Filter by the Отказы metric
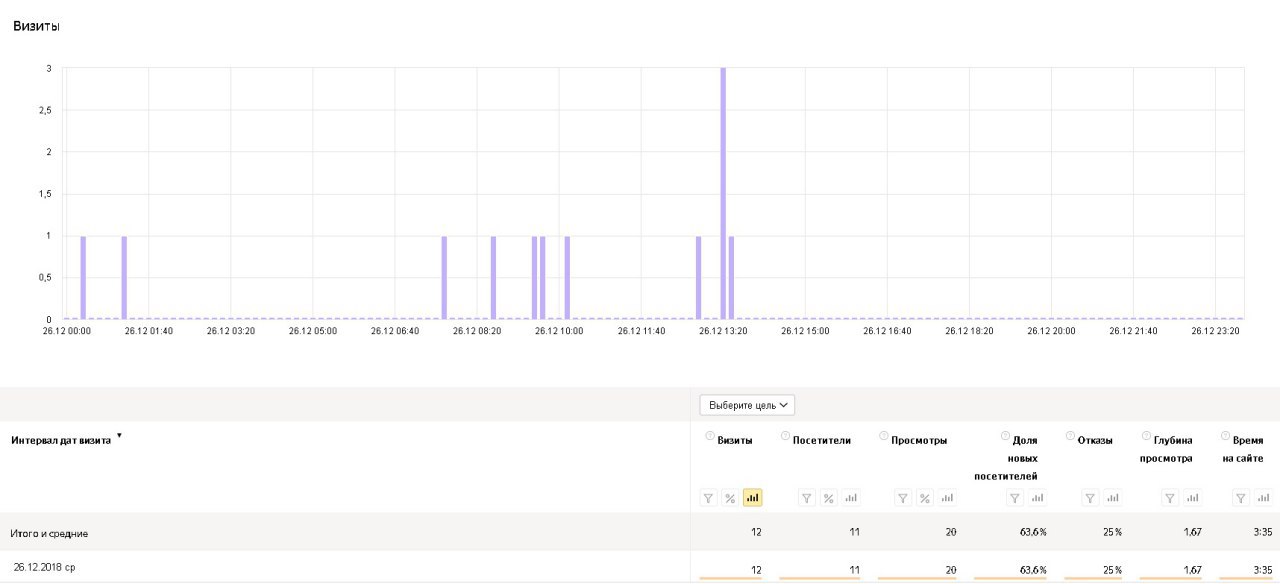 click(x=1090, y=498)
